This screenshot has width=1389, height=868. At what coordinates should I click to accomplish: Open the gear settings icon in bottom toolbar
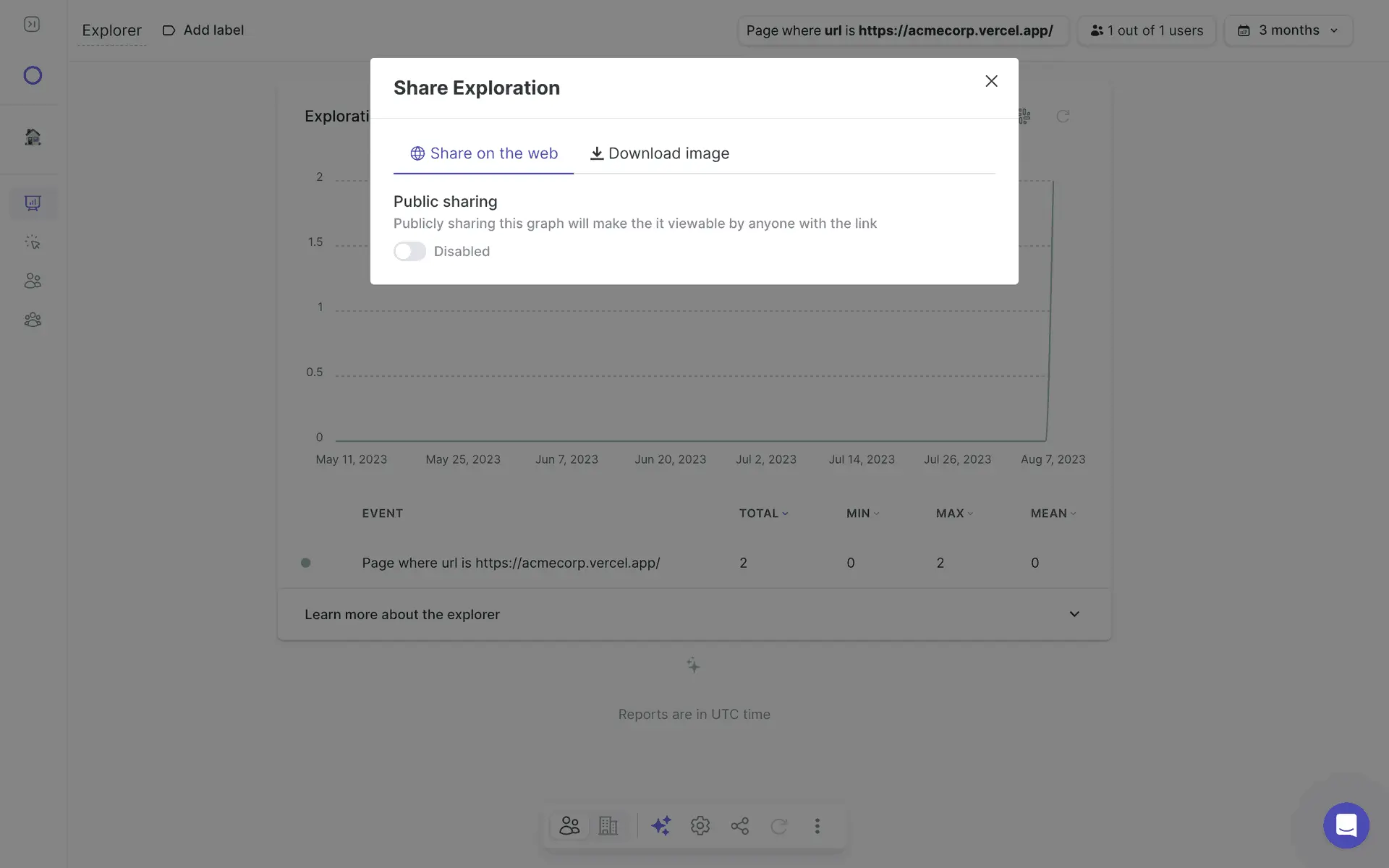pos(700,825)
